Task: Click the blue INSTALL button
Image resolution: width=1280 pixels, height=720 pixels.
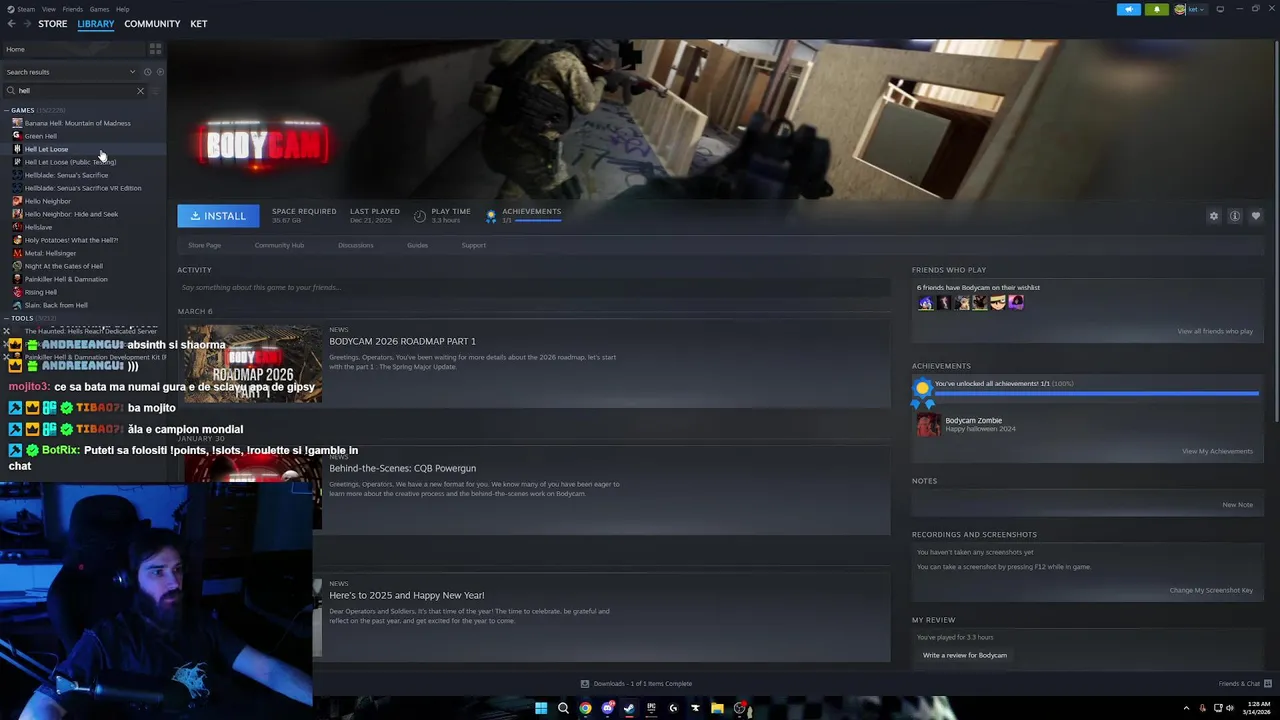Action: (x=218, y=216)
